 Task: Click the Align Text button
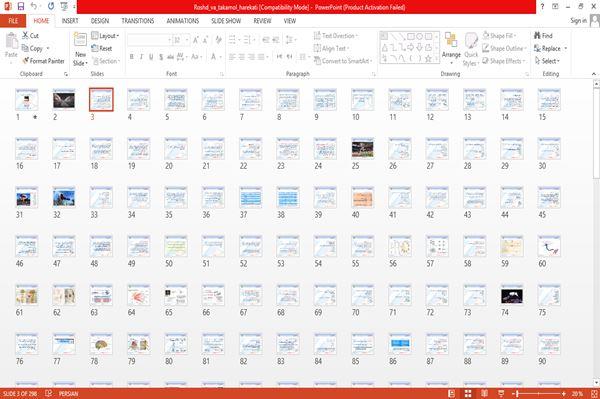point(331,48)
